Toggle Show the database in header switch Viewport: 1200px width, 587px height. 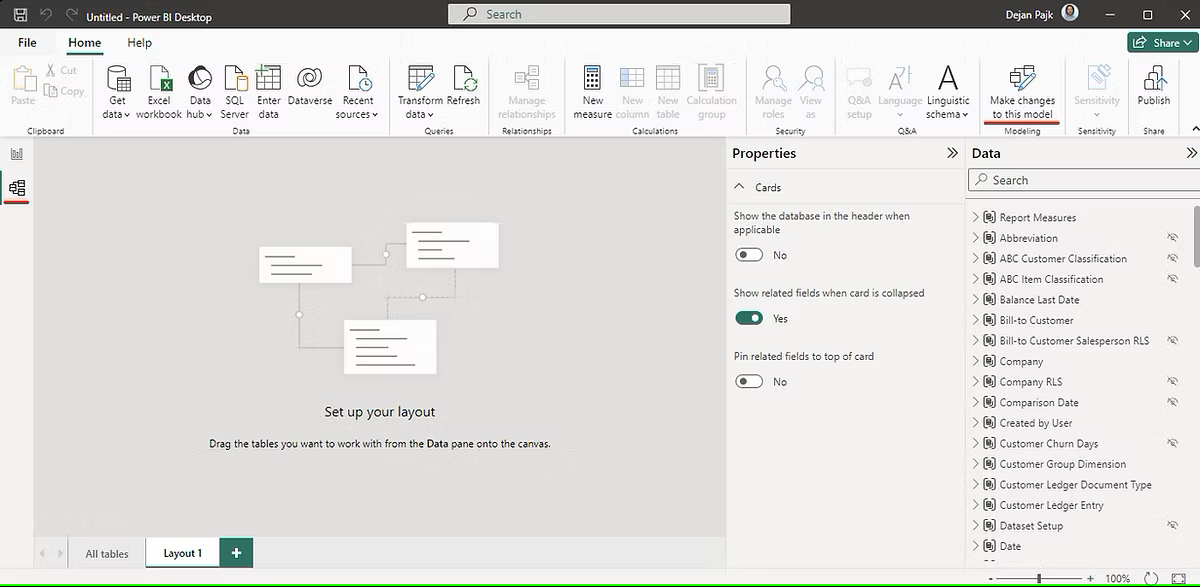(x=749, y=256)
